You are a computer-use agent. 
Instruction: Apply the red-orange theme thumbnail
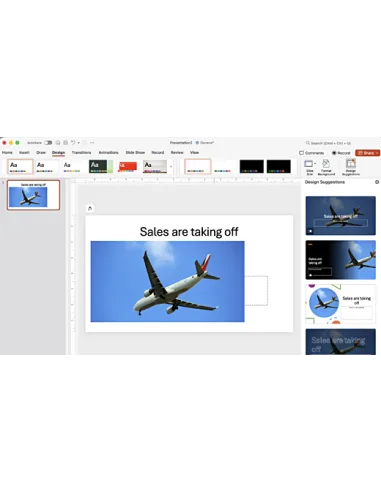click(x=128, y=166)
